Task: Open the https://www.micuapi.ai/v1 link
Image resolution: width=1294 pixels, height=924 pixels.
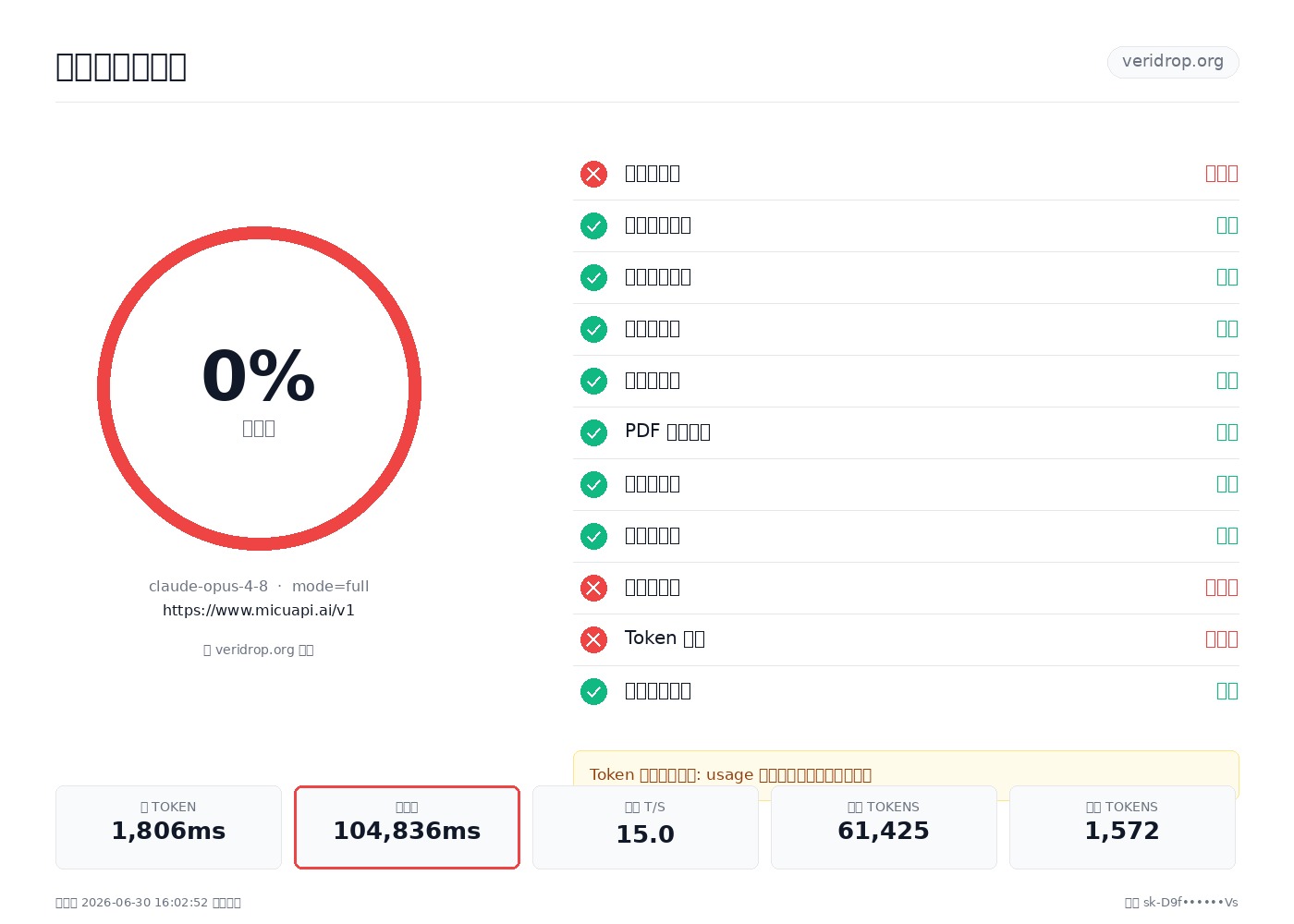Action: coord(259,610)
